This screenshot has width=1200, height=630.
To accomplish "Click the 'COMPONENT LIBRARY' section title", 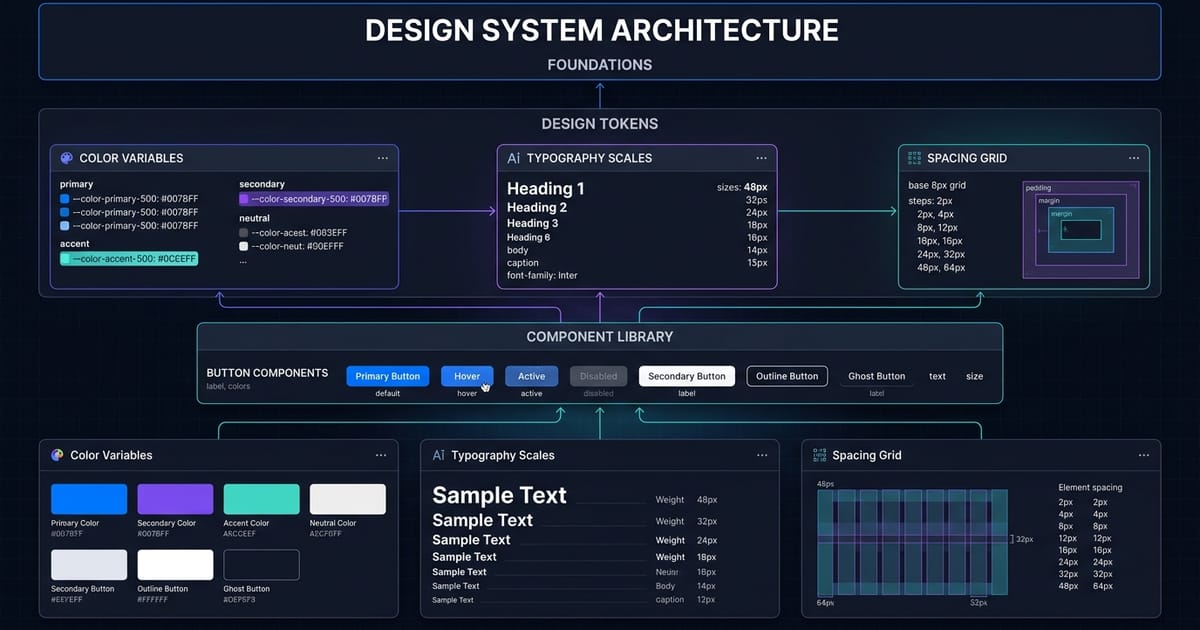I will pyautogui.click(x=600, y=337).
